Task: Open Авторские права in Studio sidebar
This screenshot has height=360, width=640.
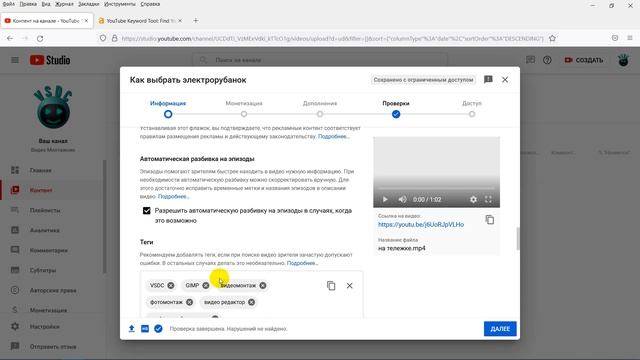Action: (x=52, y=290)
